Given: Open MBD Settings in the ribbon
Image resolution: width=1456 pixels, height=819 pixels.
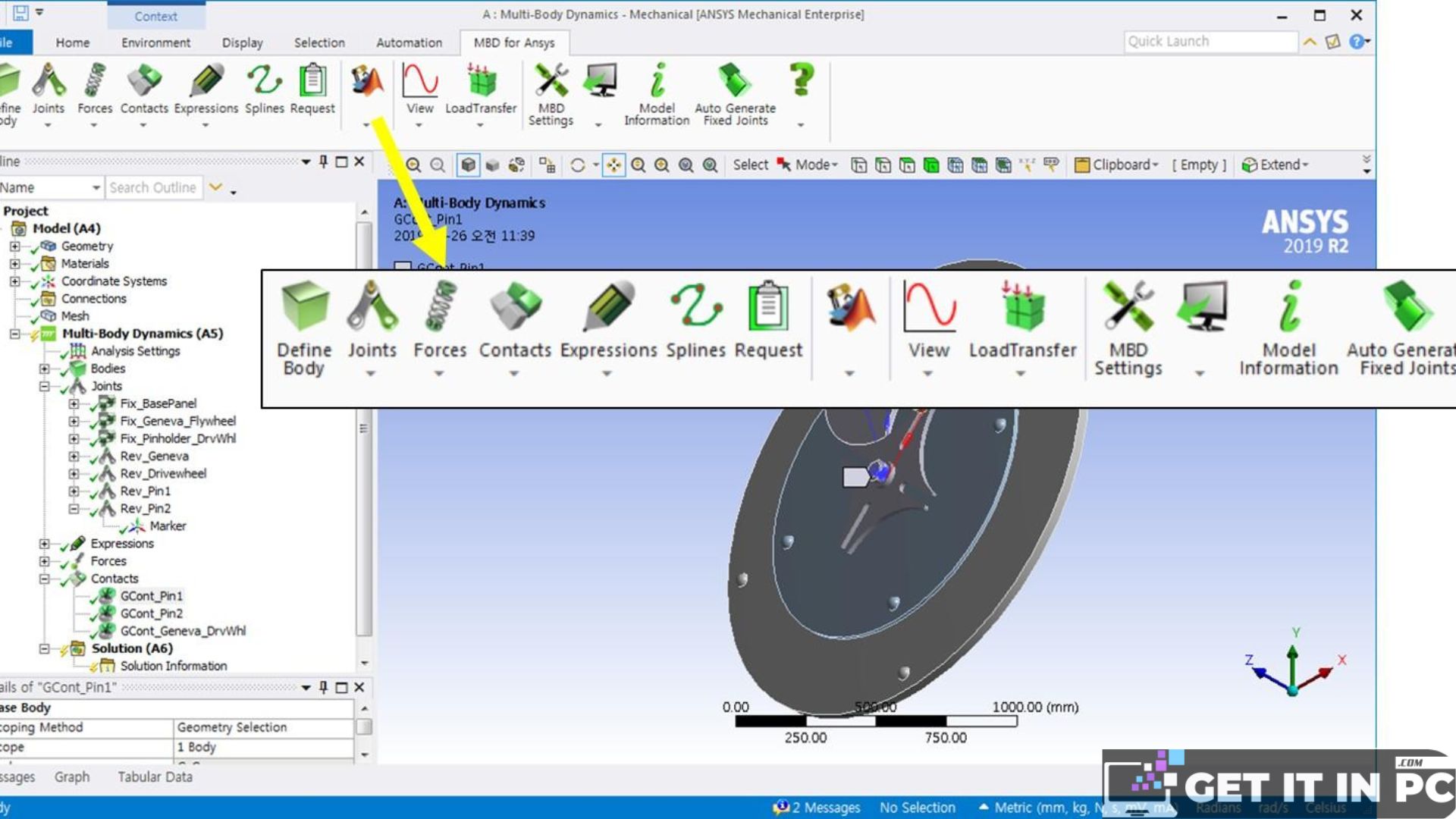Looking at the screenshot, I should [551, 94].
